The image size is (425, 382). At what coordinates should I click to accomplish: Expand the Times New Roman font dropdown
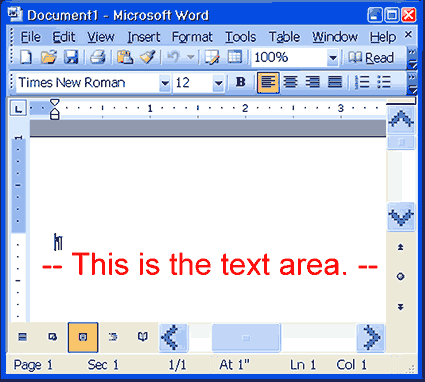click(x=165, y=83)
